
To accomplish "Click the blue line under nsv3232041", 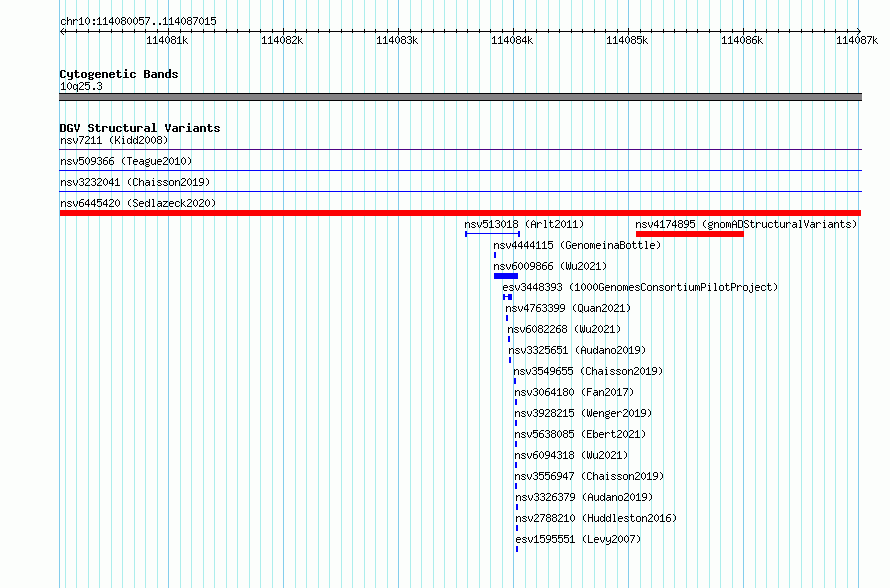I will coord(460,192).
